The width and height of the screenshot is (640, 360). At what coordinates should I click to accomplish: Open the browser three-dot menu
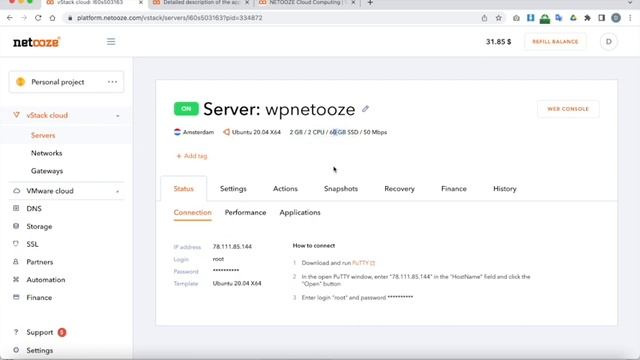(631, 18)
